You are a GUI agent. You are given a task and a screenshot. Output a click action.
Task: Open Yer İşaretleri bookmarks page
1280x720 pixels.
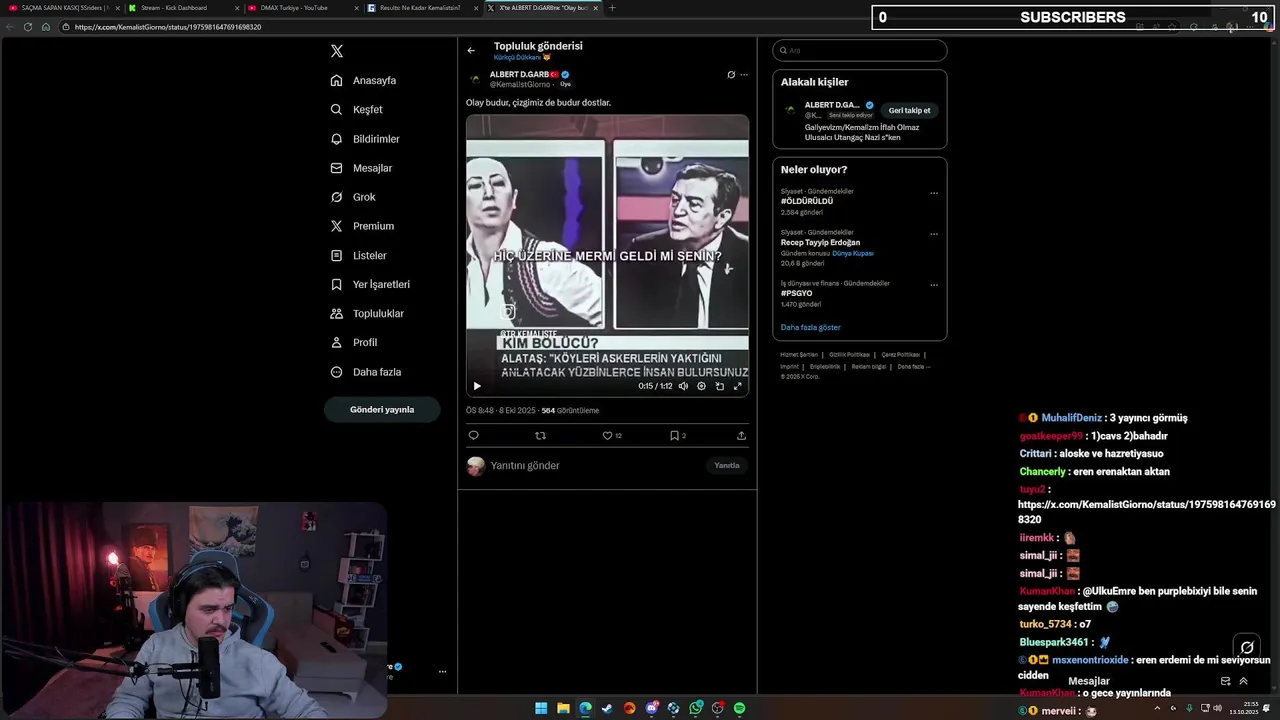point(370,284)
